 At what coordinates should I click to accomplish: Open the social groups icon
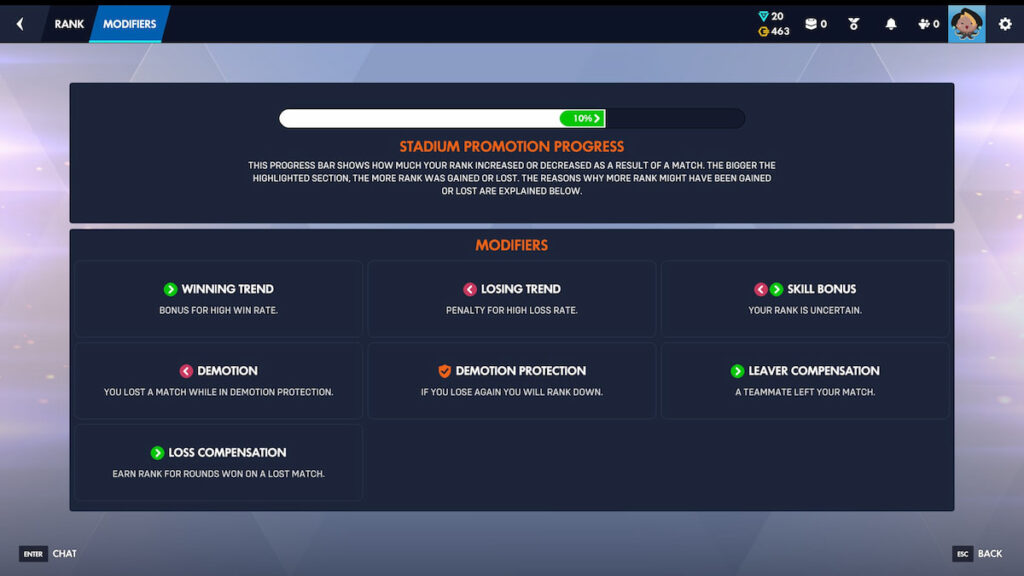(x=924, y=23)
